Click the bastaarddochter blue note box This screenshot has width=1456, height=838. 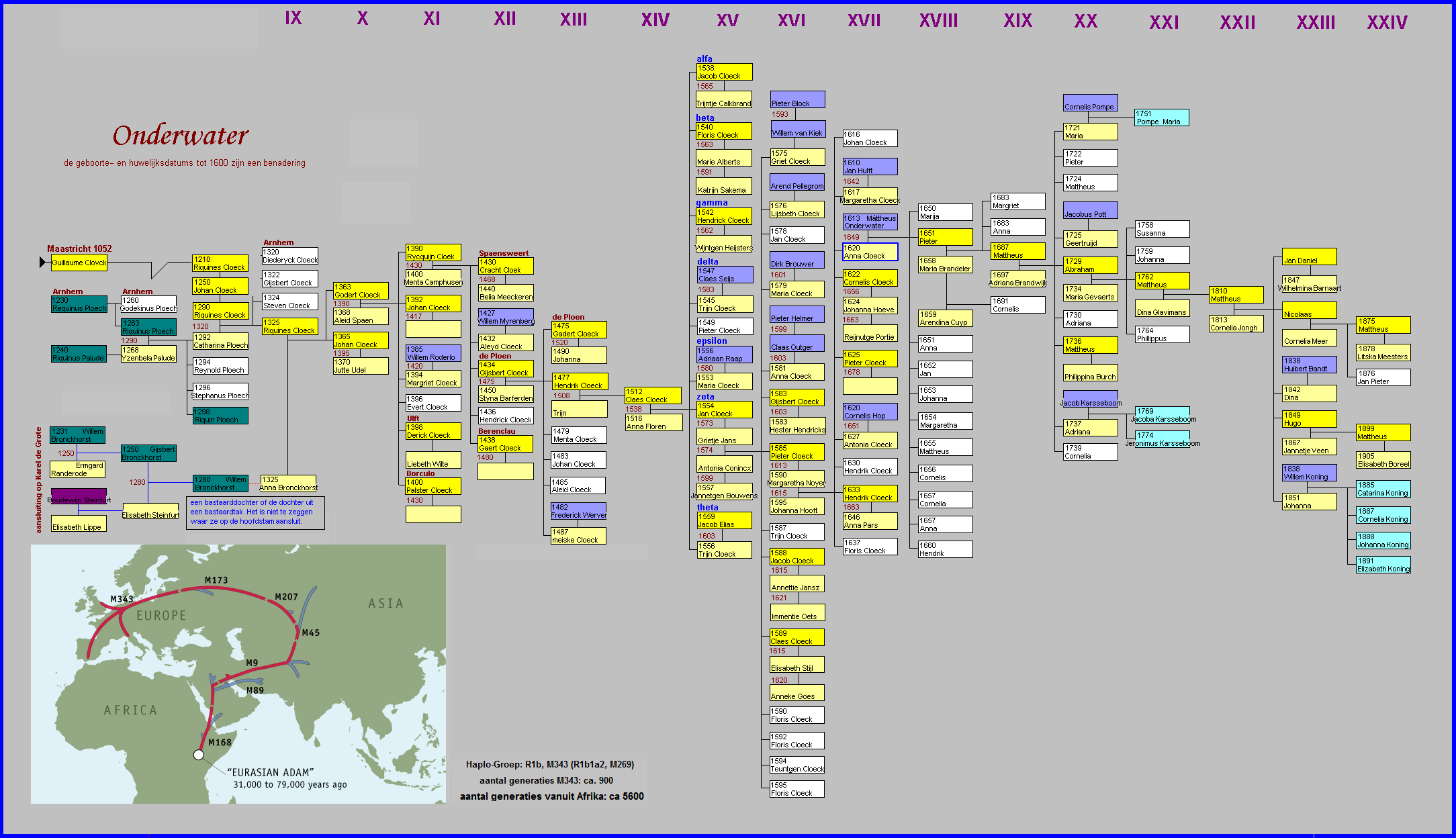(x=255, y=512)
